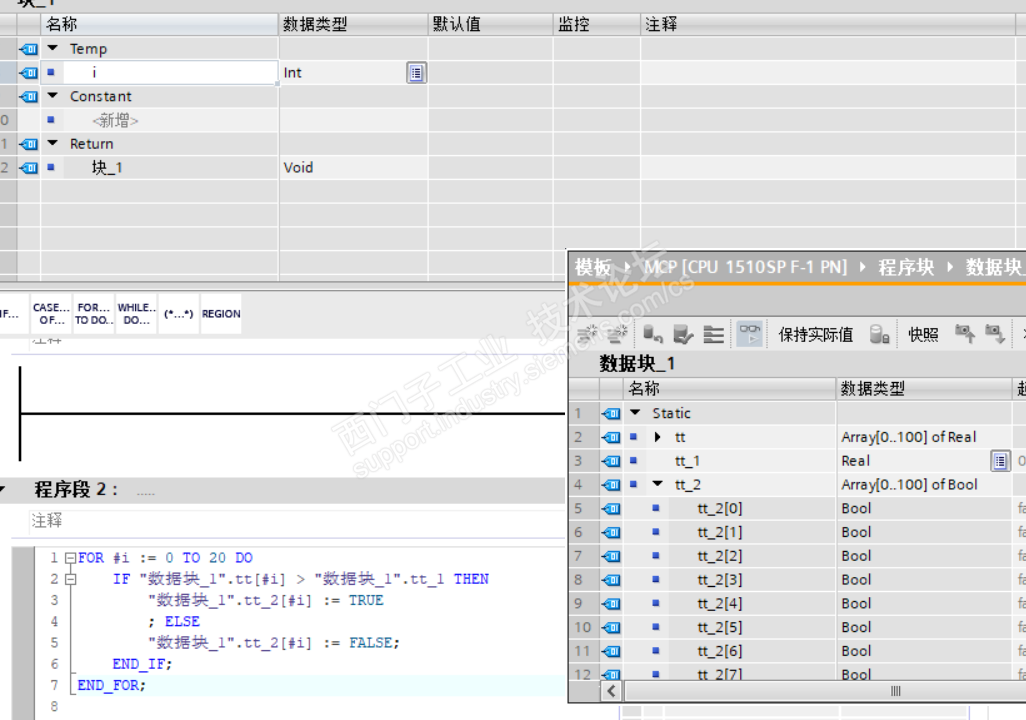Image resolution: width=1026 pixels, height=720 pixels.
Task: Select tt_2[0] row in data block
Action: tap(798, 509)
